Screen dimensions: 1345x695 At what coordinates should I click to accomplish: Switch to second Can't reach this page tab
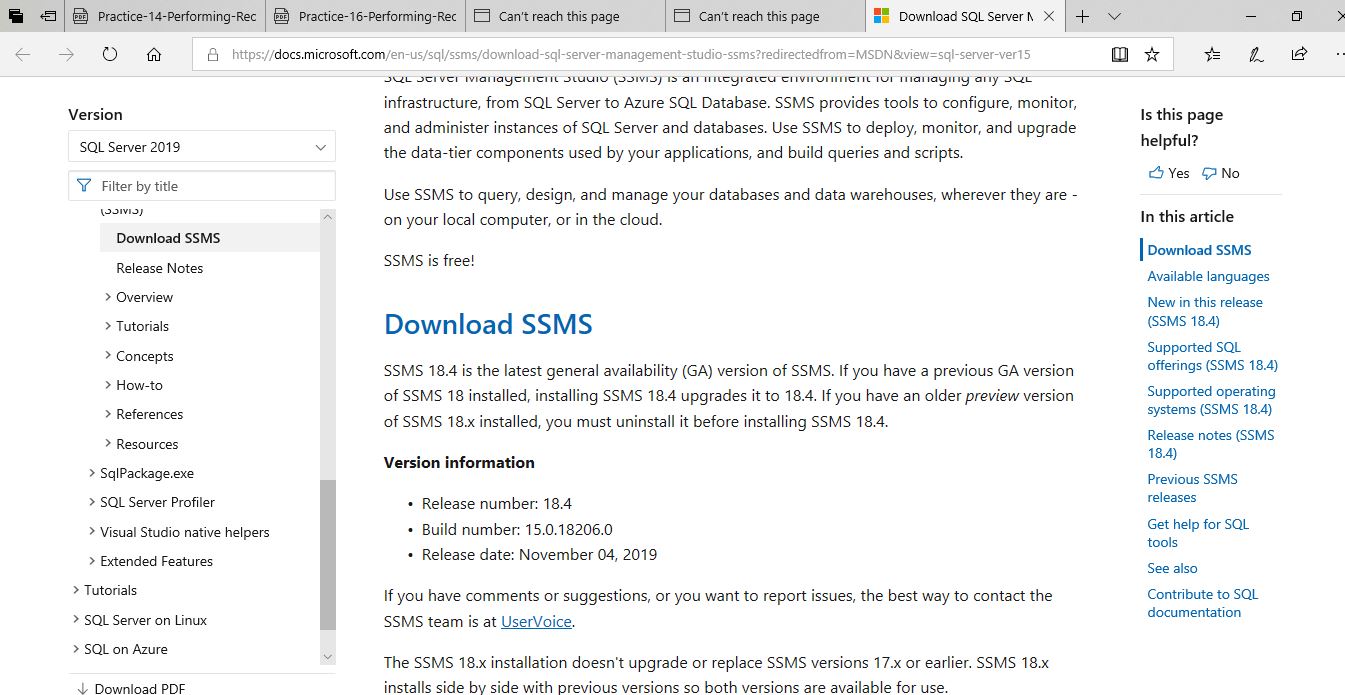(765, 16)
